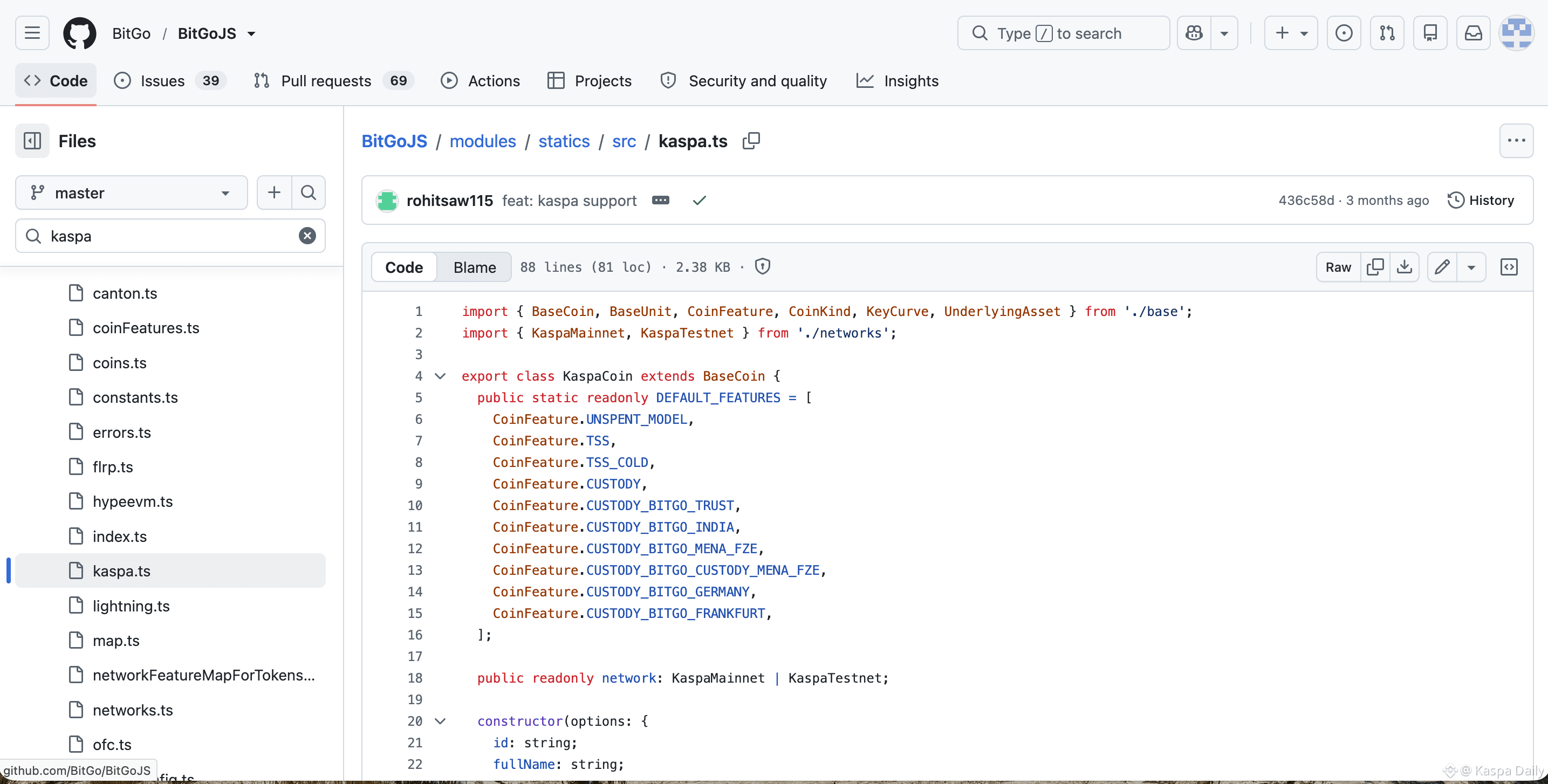Open repositories icon in header
1548x784 pixels.
(x=1430, y=33)
